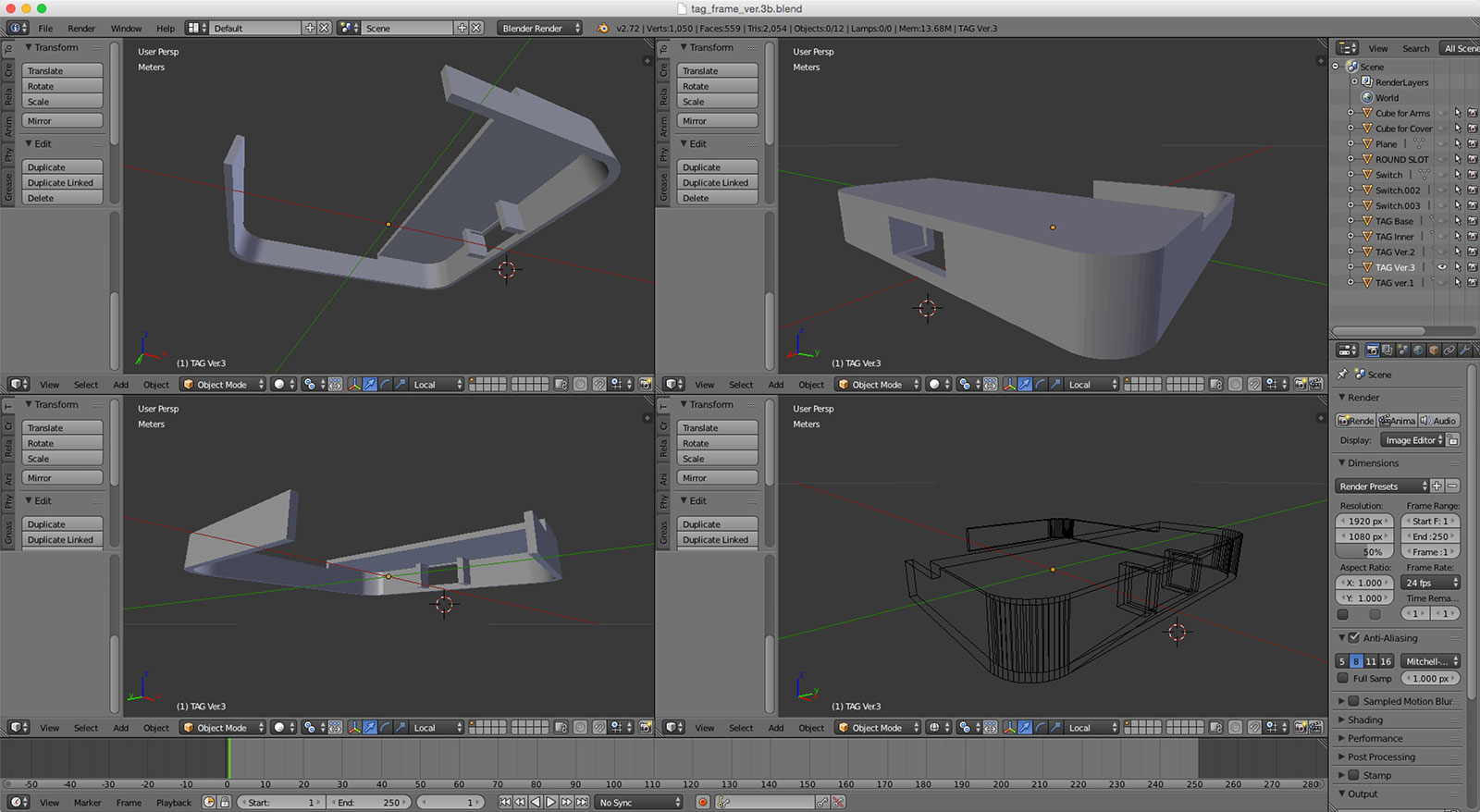Open the Playback menu in the timeline
This screenshot has width=1480, height=812.
tap(173, 802)
